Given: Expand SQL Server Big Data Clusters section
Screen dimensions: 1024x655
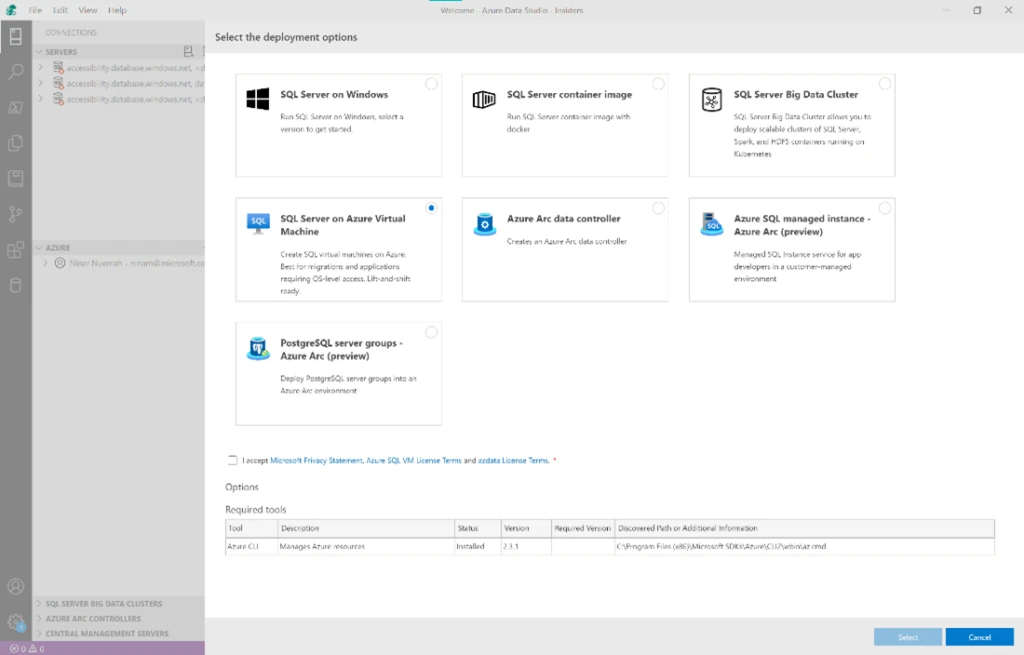Looking at the screenshot, I should click(103, 604).
